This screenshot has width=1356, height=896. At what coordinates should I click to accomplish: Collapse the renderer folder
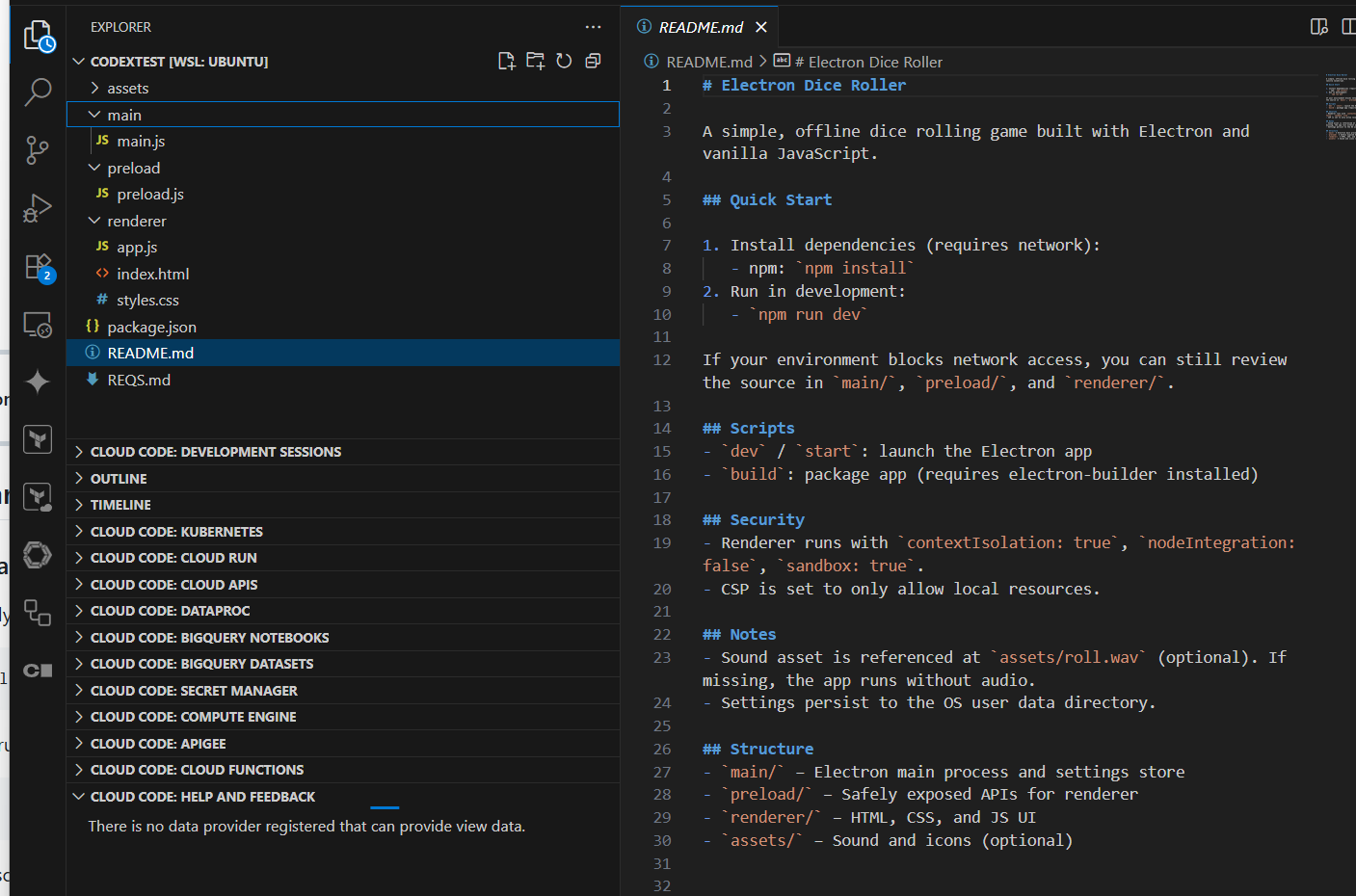pos(343,221)
